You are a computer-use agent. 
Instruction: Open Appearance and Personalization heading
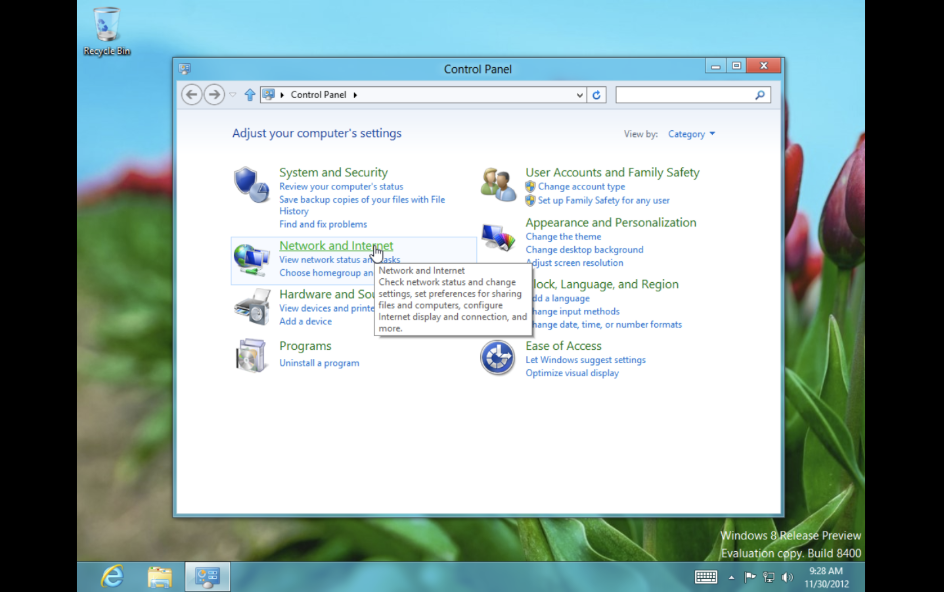coord(610,222)
